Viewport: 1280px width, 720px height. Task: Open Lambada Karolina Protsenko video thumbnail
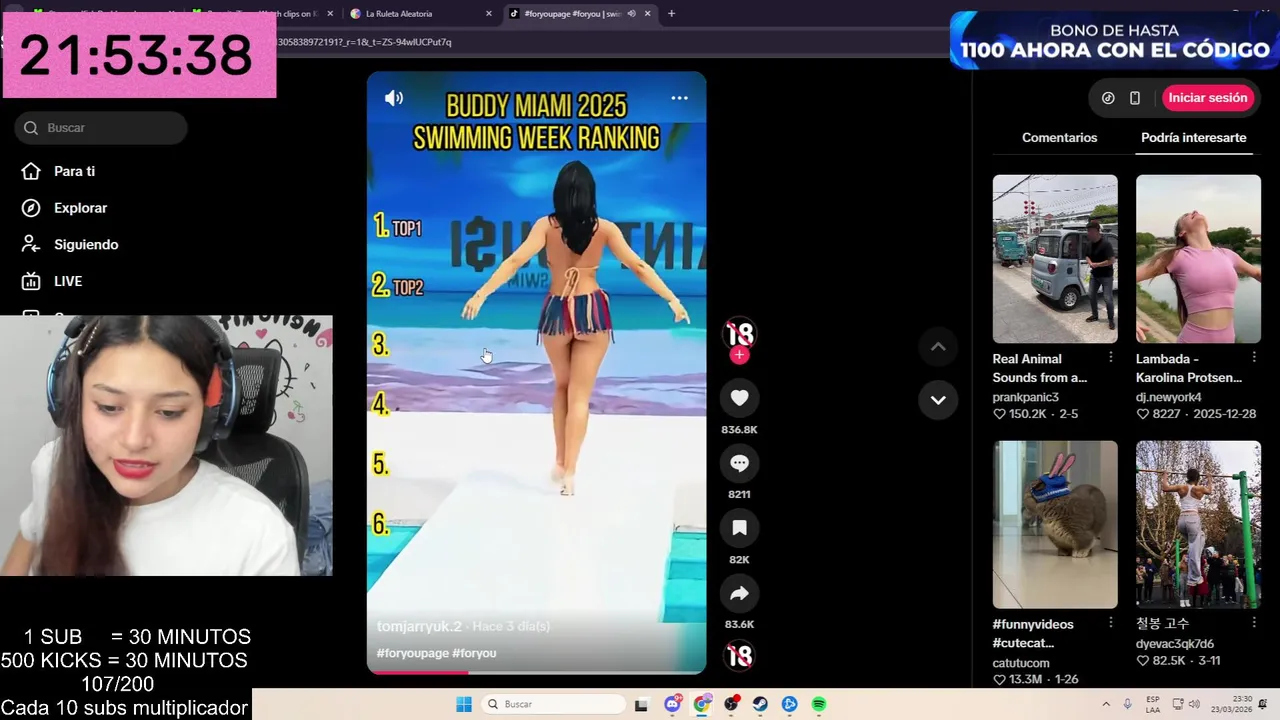tap(1198, 259)
